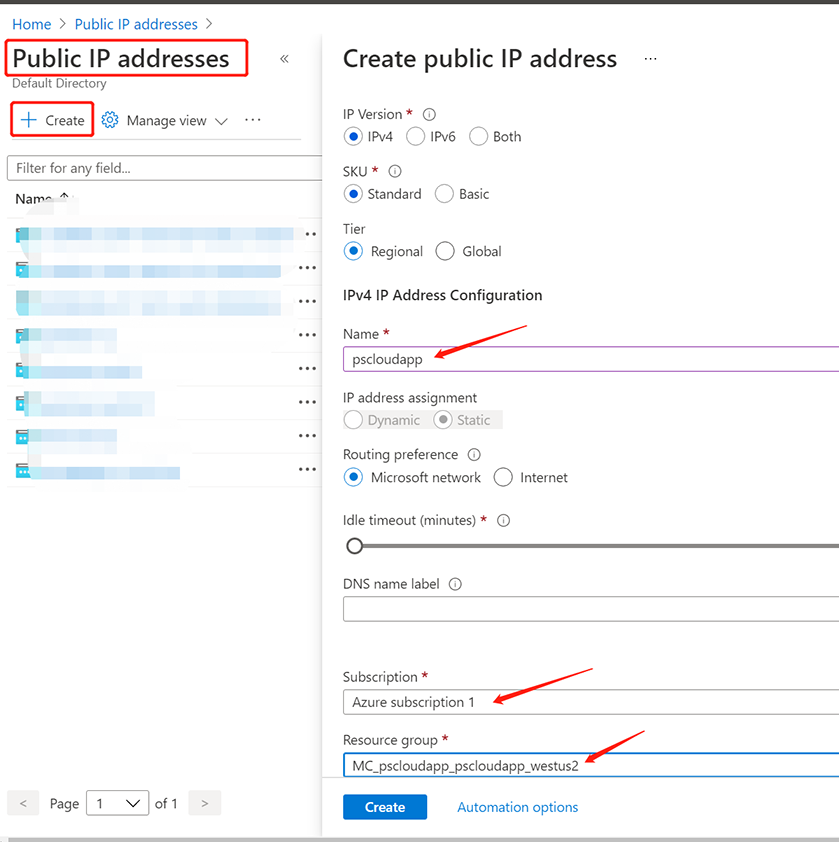Click the Manage view gear icon
The width and height of the screenshot is (839, 842).
click(x=110, y=120)
